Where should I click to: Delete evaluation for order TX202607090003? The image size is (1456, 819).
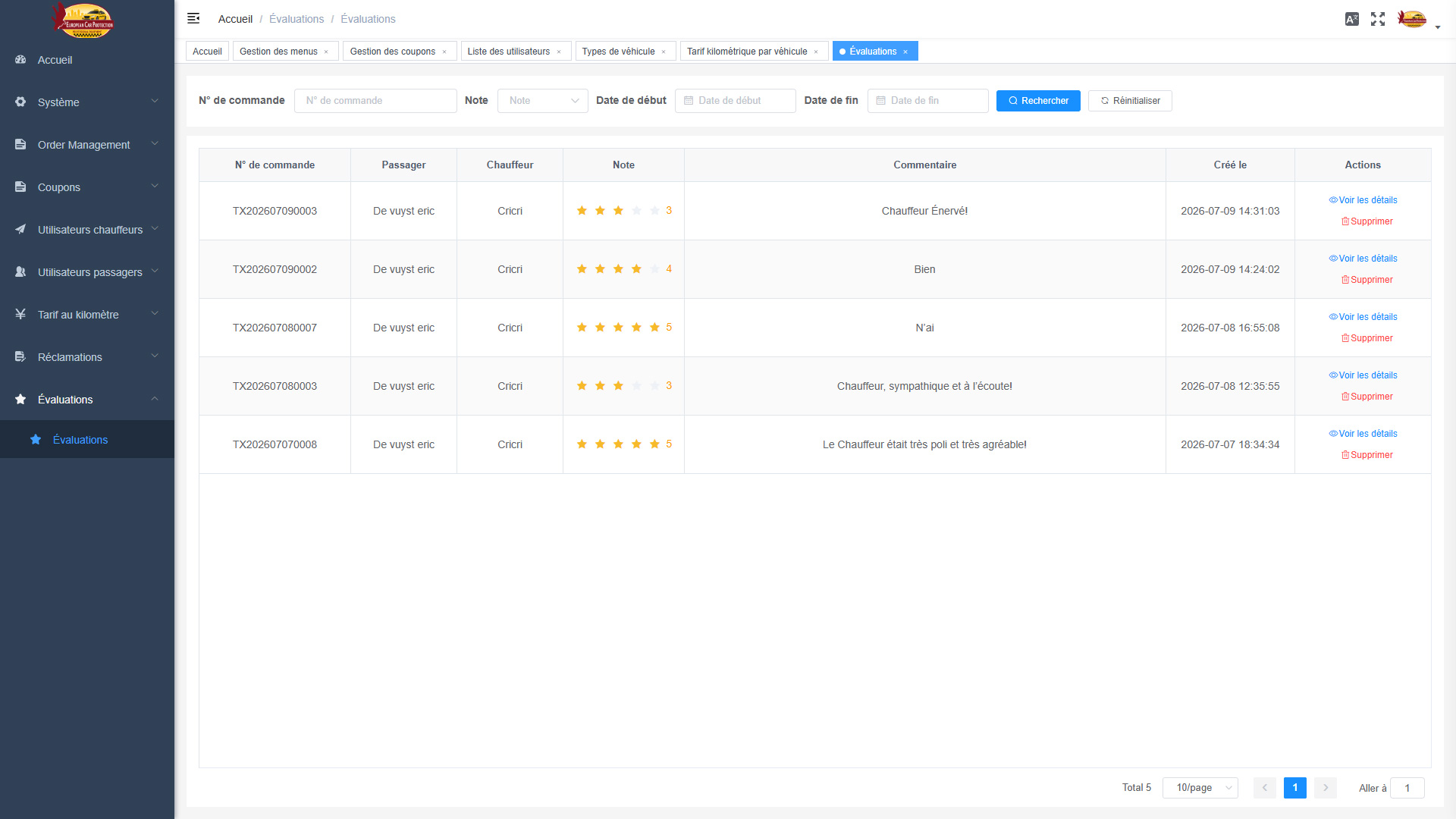(x=1367, y=221)
